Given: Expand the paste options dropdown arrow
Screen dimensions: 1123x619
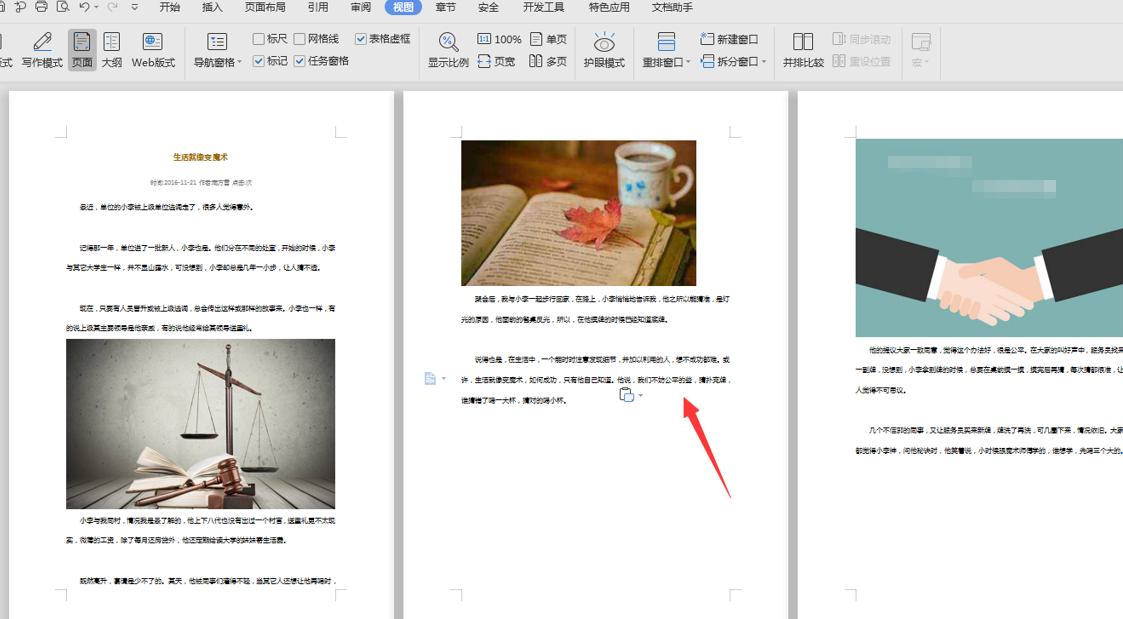Looking at the screenshot, I should (640, 395).
